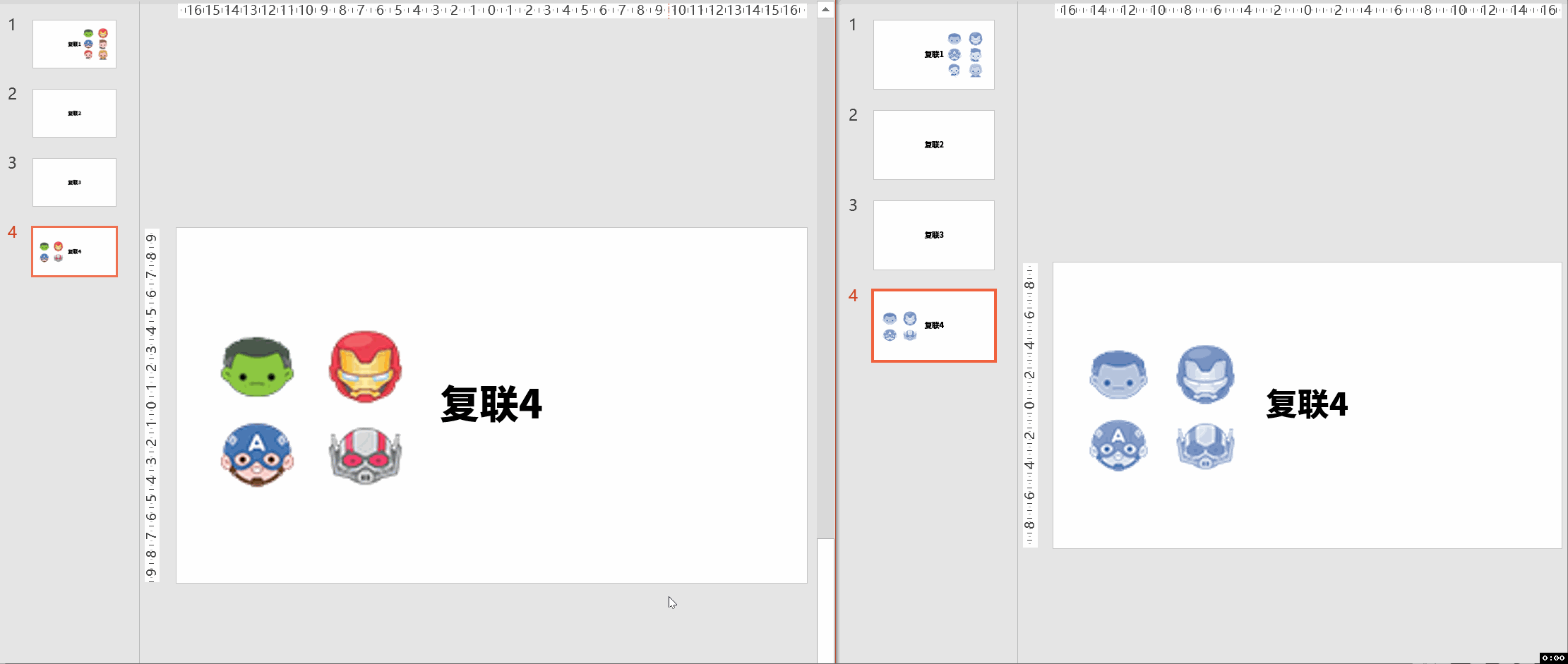The image size is (1568, 664).
Task: Select slide 2 thumbnail in left window
Action: pos(74,113)
